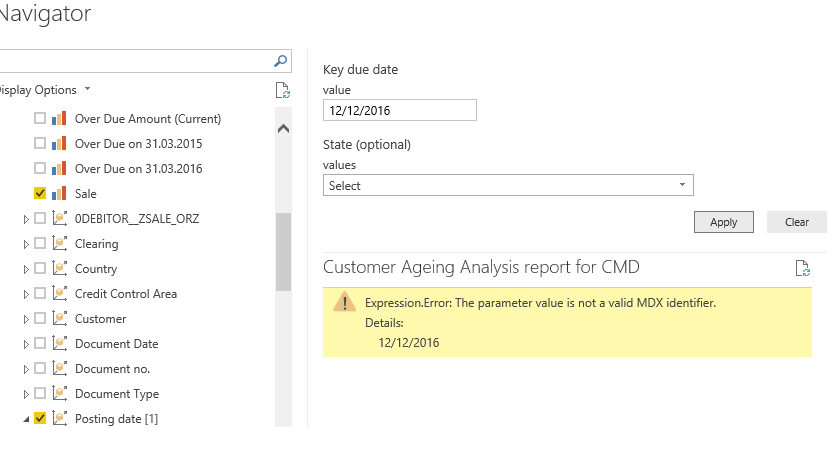Click the measure icon for Over Due Amount (Current)
The width and height of the screenshot is (838, 460).
click(59, 118)
